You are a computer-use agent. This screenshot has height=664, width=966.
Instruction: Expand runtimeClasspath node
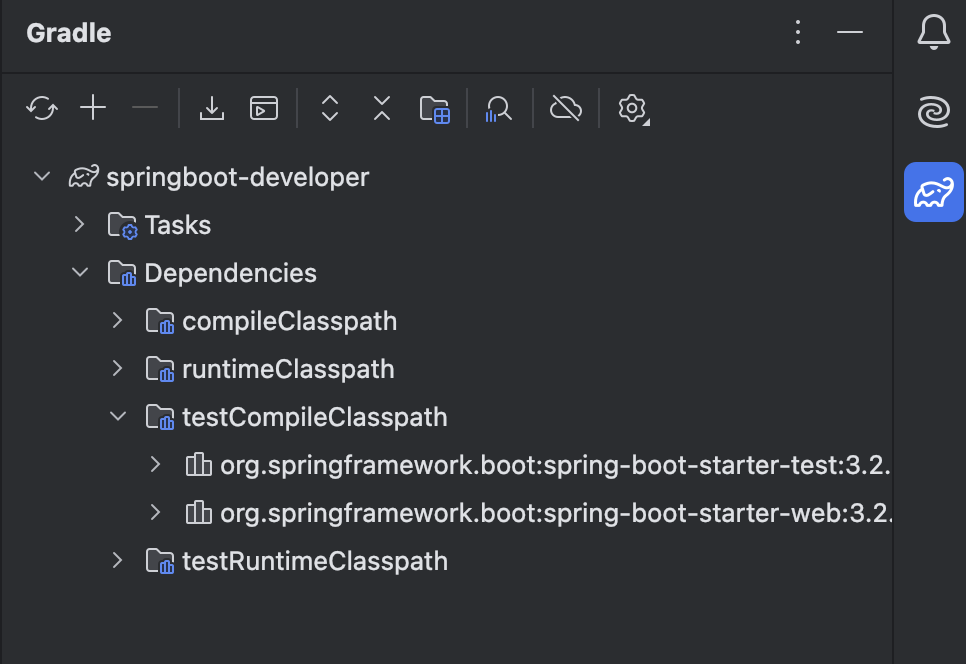[118, 368]
